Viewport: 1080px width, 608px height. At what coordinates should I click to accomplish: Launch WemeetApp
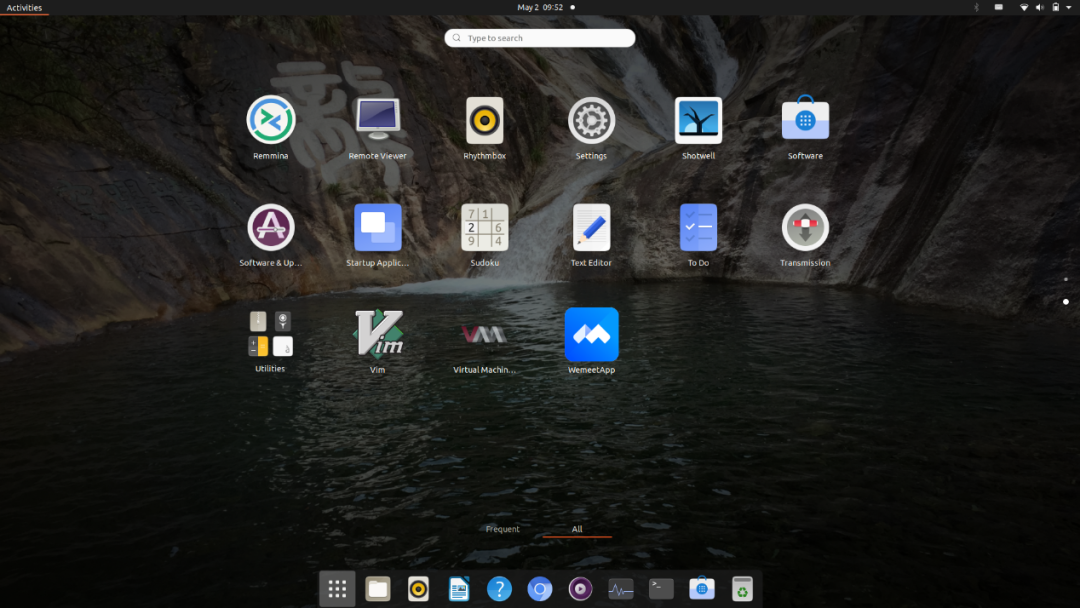[x=591, y=342]
